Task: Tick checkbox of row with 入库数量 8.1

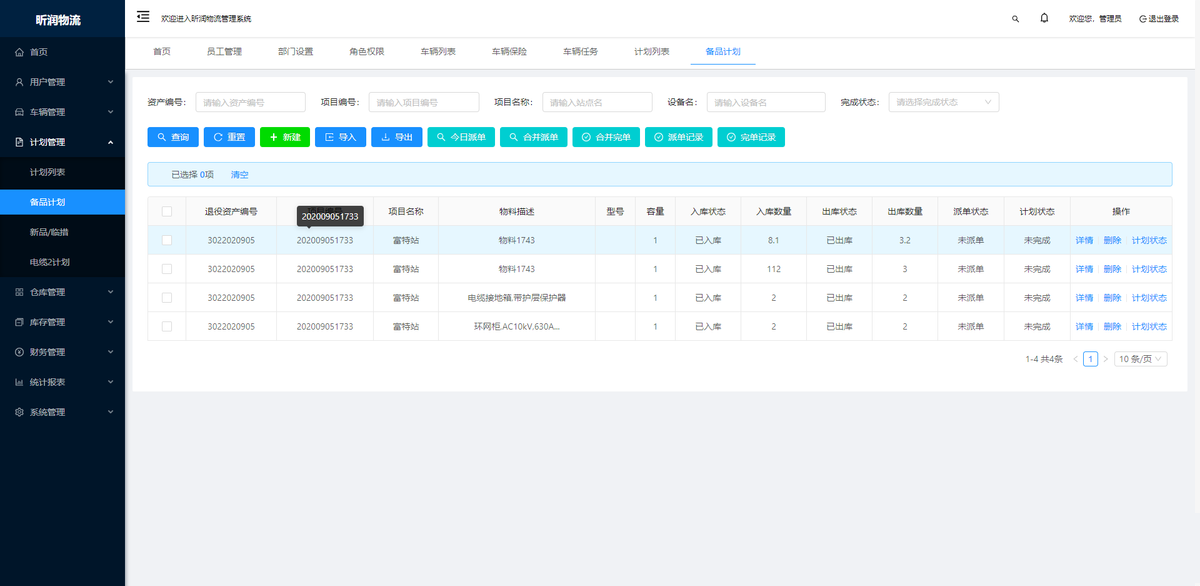Action: click(x=167, y=240)
